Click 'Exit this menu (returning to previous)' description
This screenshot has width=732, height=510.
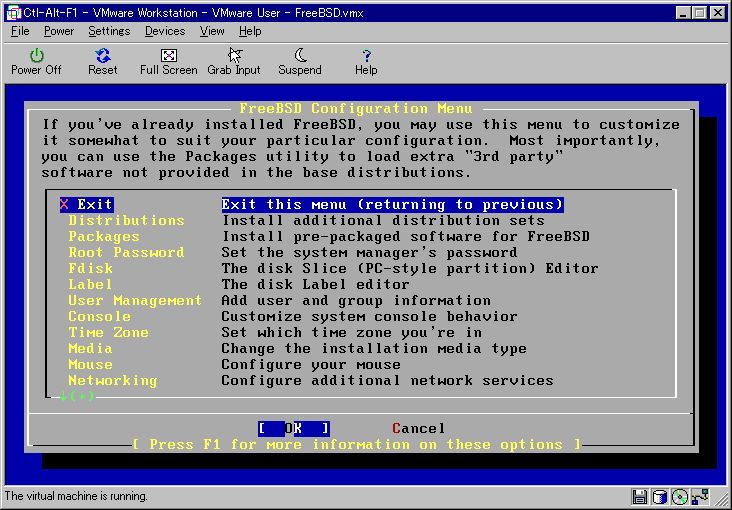392,205
